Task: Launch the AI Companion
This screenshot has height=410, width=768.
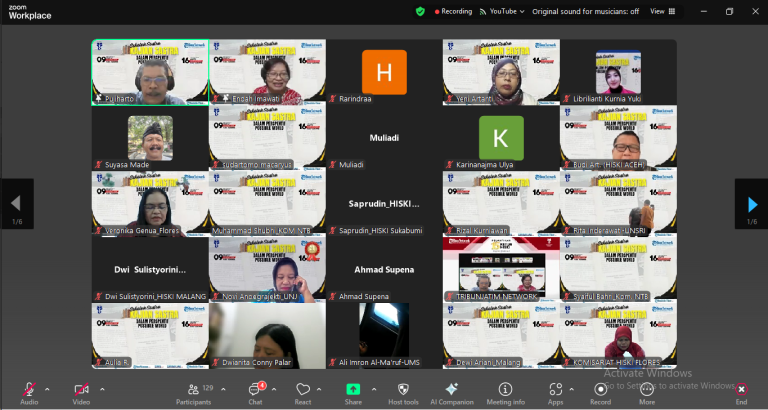Action: pos(451,389)
